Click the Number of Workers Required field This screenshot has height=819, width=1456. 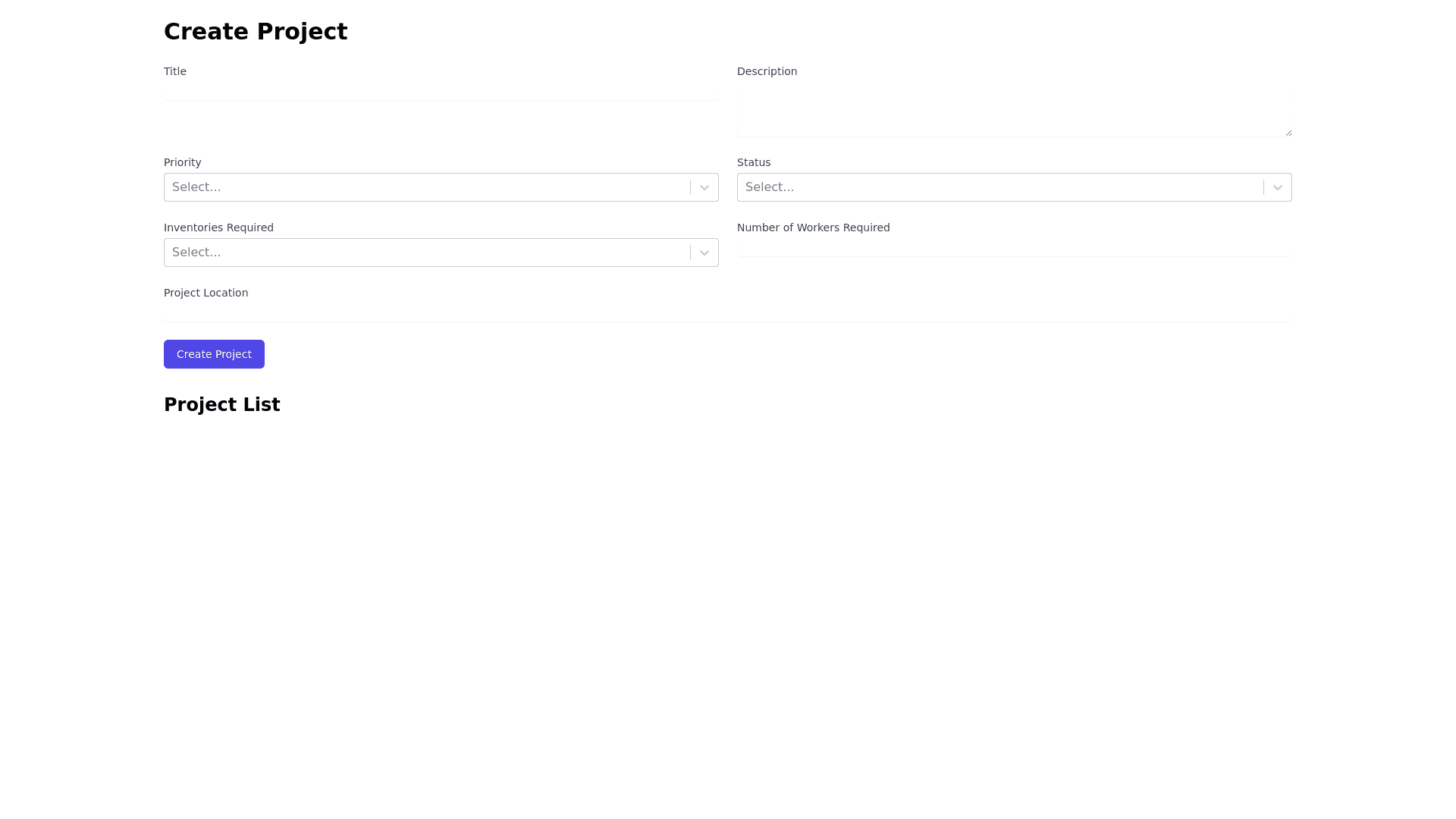[x=1014, y=247]
